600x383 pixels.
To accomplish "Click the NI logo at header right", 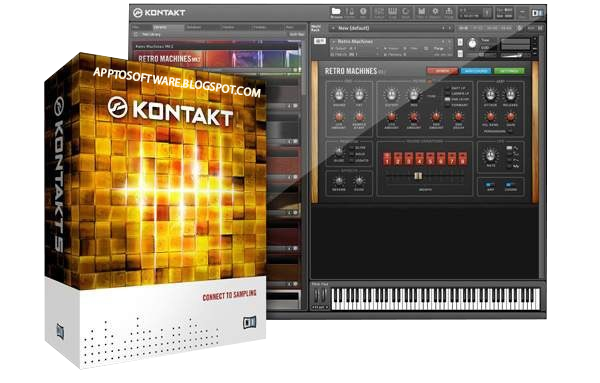I will pos(537,13).
